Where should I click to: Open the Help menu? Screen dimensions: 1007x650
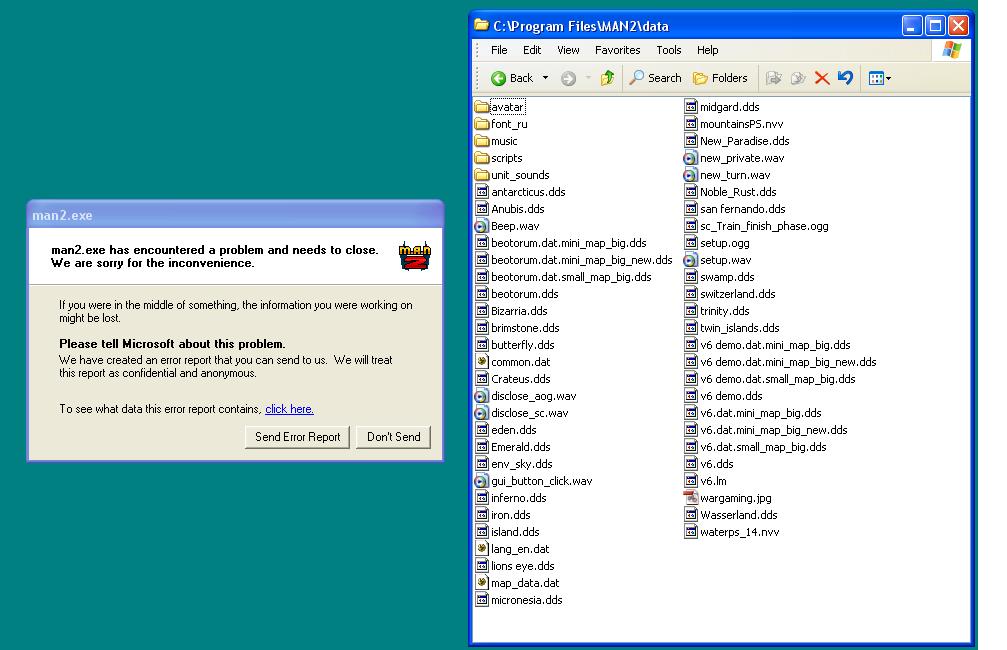[x=708, y=50]
